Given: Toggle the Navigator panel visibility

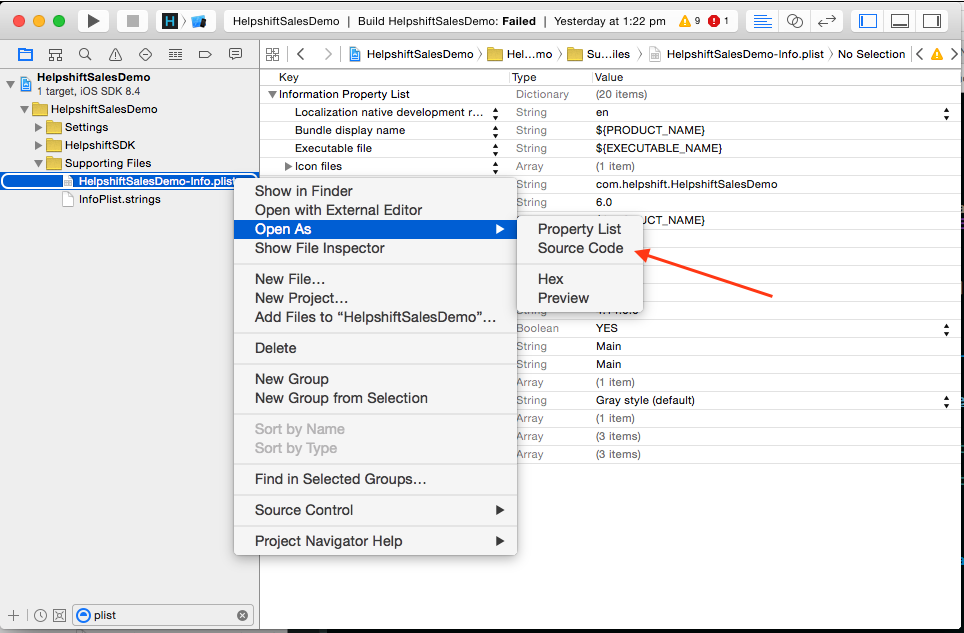Looking at the screenshot, I should pyautogui.click(x=868, y=20).
